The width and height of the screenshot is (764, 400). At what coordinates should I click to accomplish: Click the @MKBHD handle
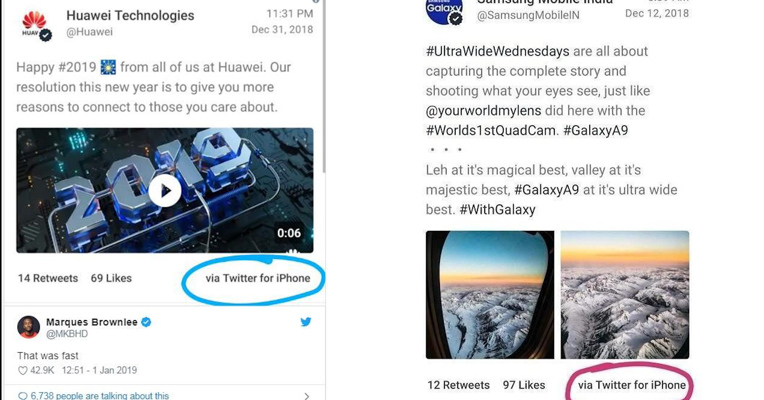click(67, 334)
